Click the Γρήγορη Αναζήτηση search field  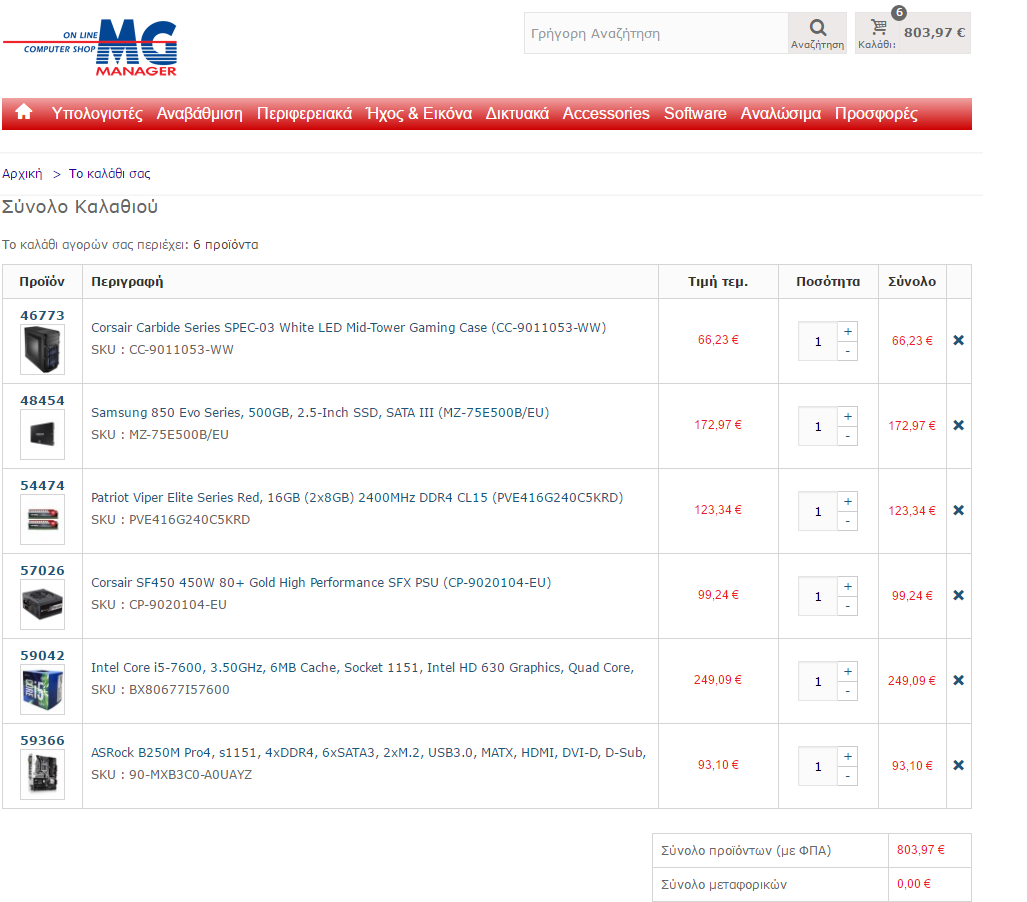[656, 33]
